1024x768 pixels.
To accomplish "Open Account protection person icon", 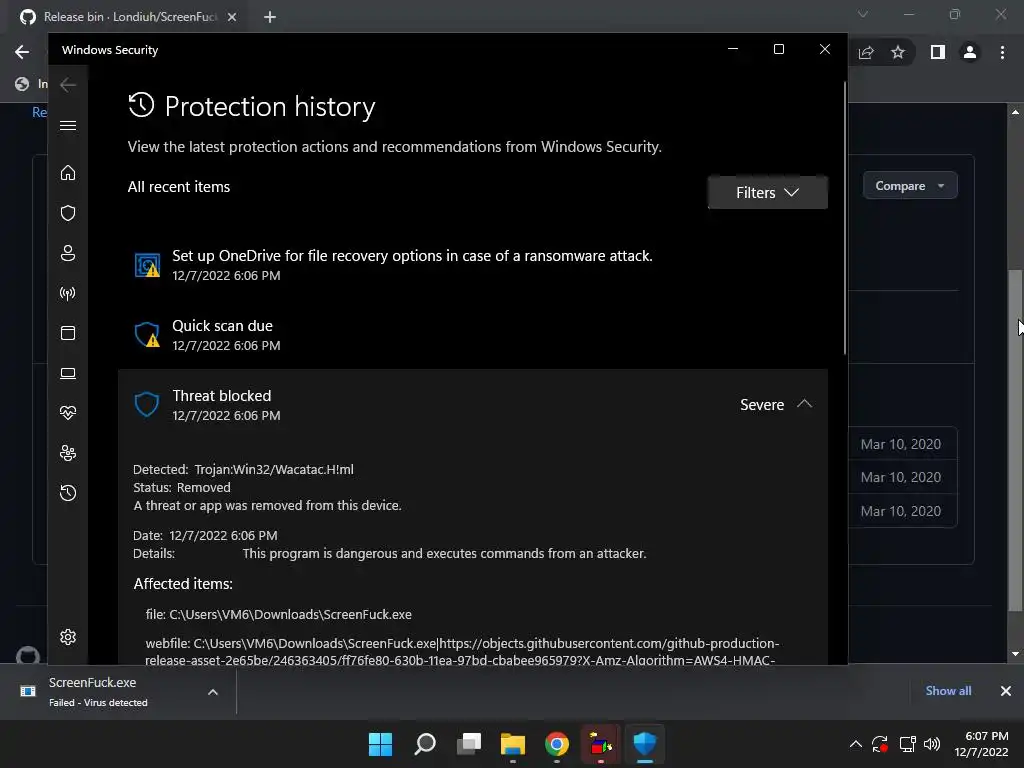I will tap(68, 253).
